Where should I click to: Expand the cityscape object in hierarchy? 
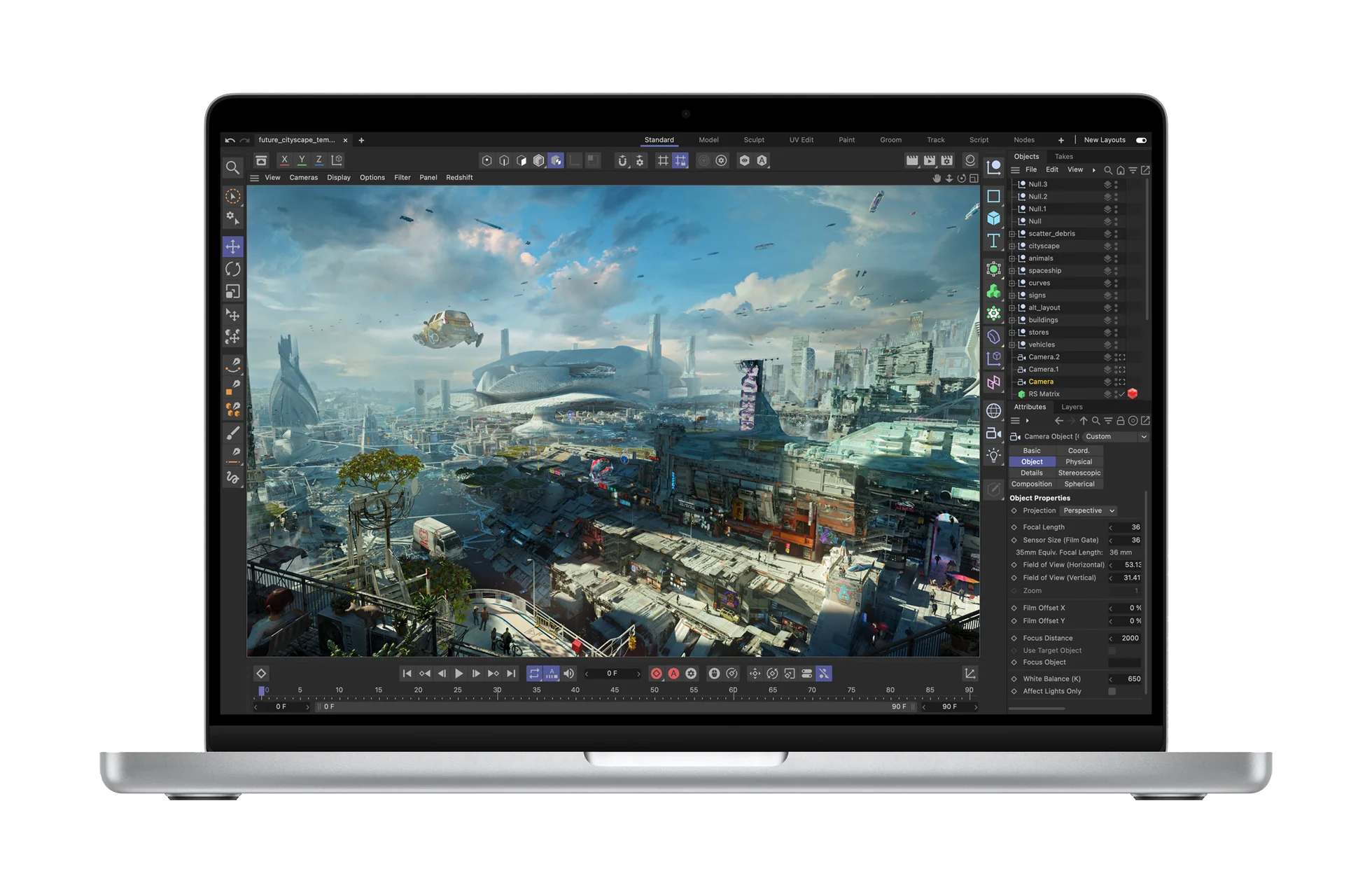[x=1011, y=246]
